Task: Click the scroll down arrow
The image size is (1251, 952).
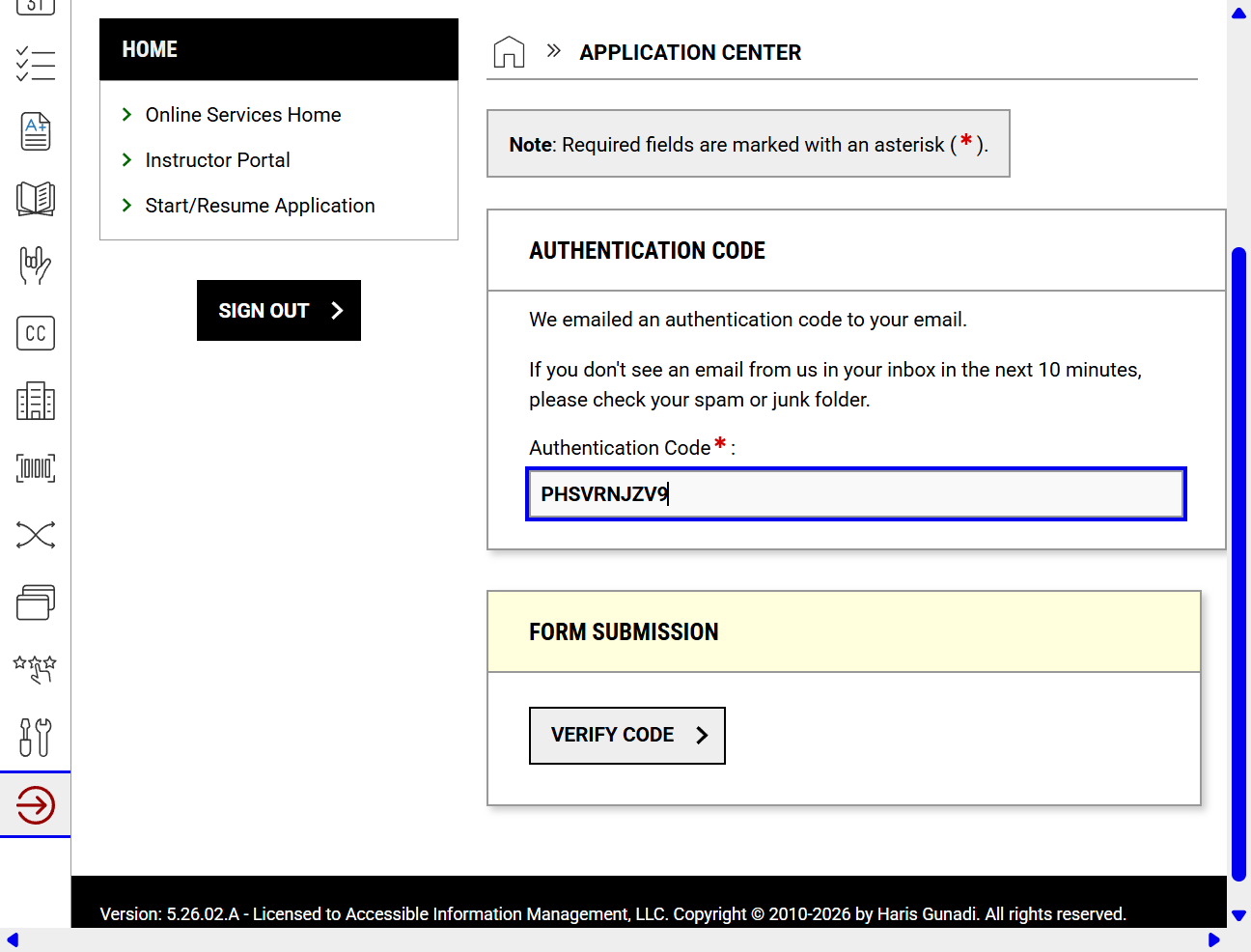Action: point(1238,915)
